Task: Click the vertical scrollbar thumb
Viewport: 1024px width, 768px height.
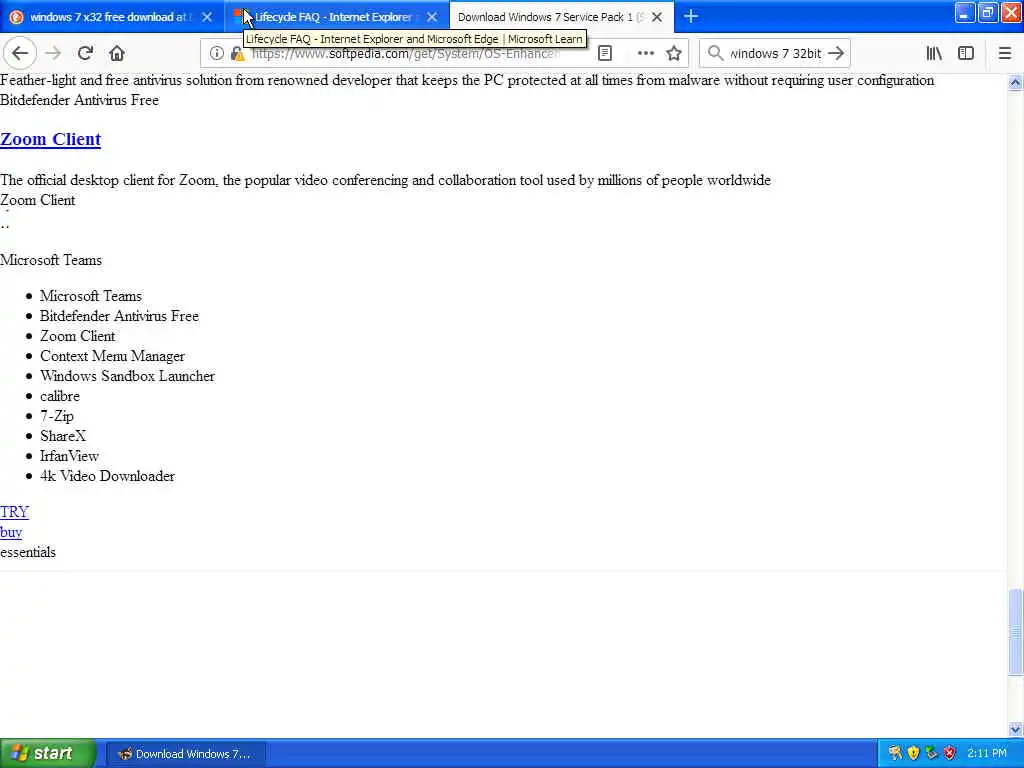Action: 1015,631
